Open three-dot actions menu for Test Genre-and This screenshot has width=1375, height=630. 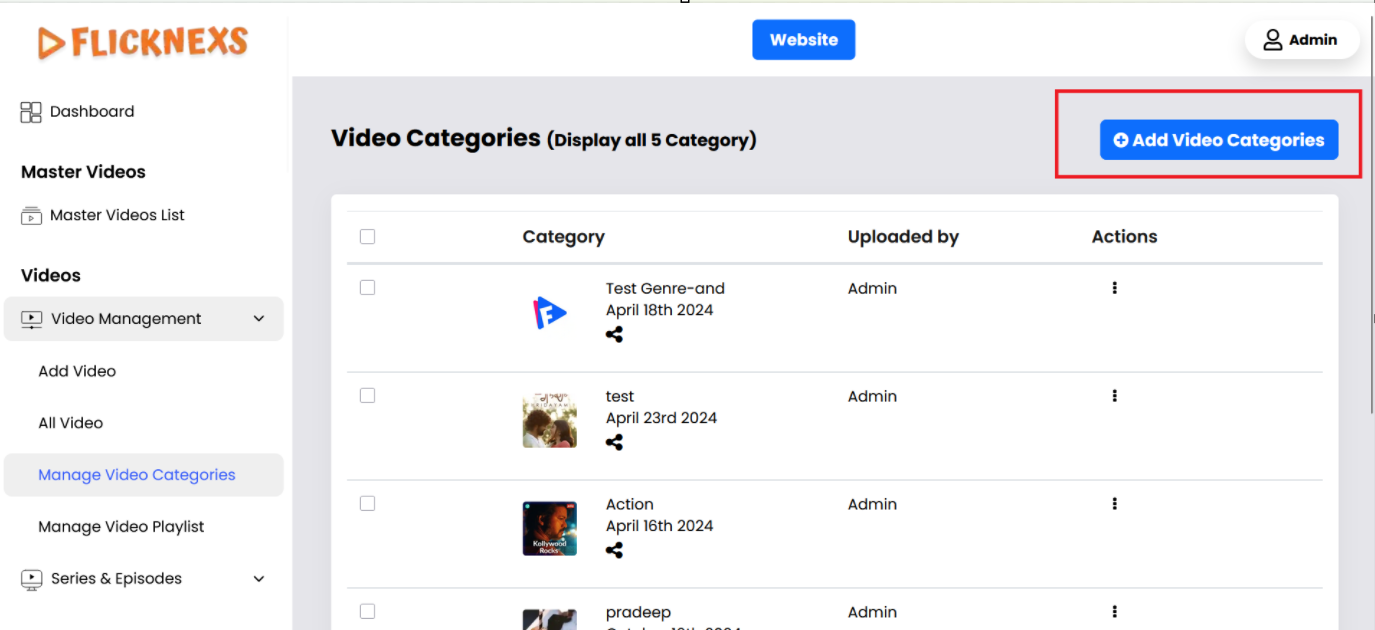pyautogui.click(x=1114, y=288)
